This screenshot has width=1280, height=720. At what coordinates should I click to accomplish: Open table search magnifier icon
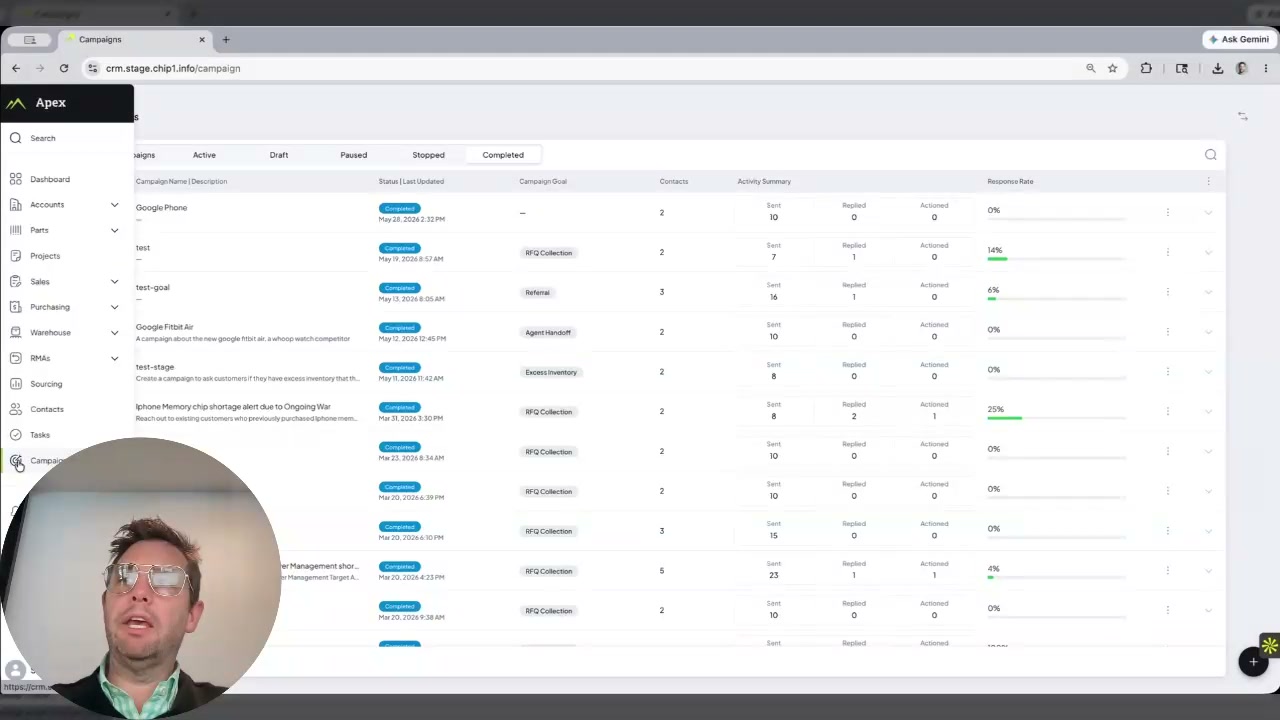pos(1210,155)
